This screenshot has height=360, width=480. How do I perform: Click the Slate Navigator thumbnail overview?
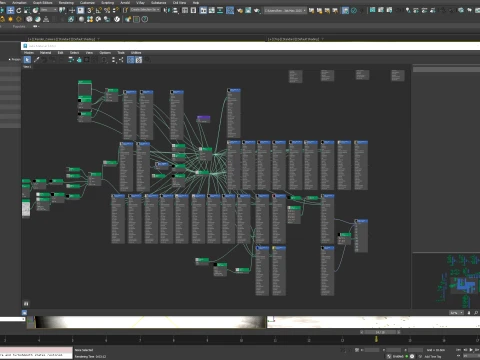(x=446, y=281)
